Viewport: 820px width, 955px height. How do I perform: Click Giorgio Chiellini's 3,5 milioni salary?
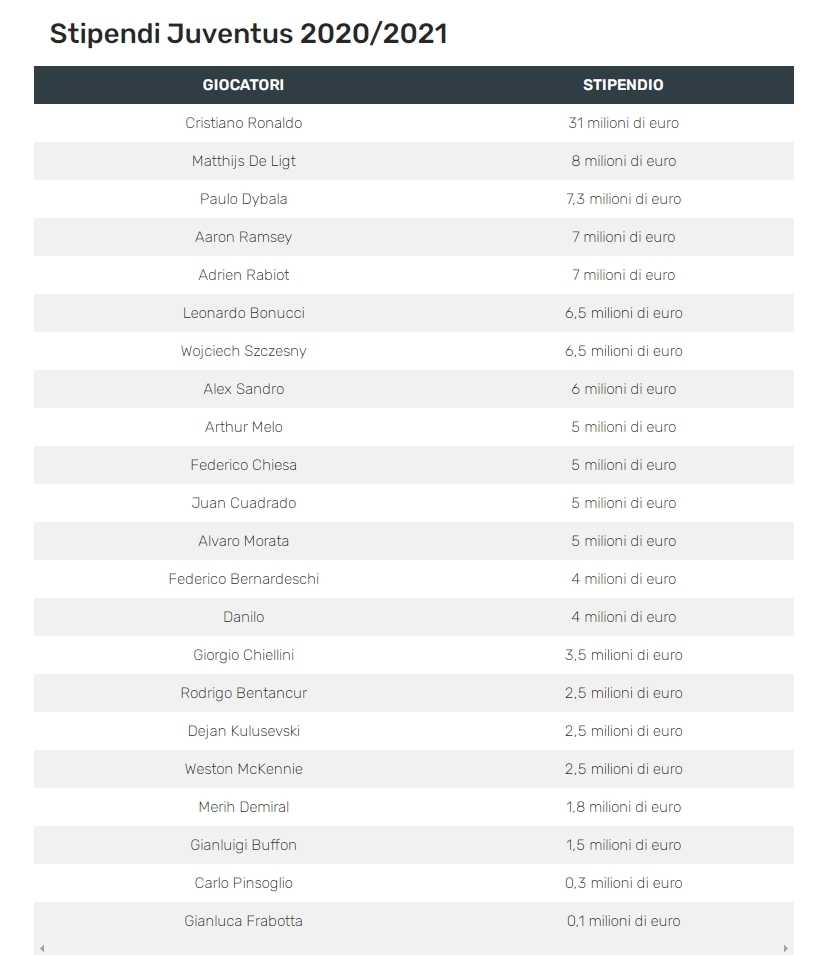pos(623,655)
